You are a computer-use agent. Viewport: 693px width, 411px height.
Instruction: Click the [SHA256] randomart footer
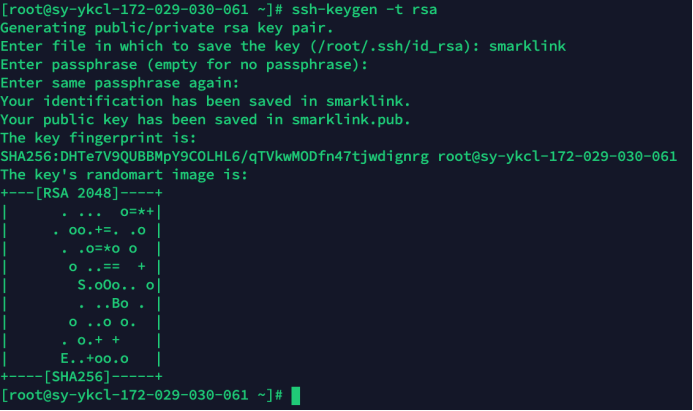pyautogui.click(x=77, y=377)
